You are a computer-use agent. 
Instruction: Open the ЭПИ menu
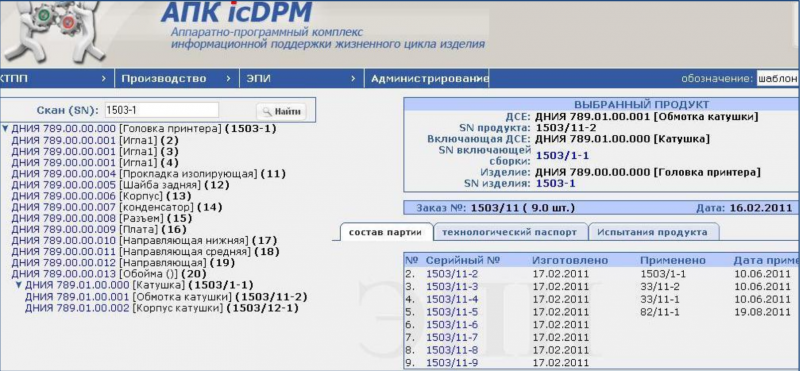[302, 79]
